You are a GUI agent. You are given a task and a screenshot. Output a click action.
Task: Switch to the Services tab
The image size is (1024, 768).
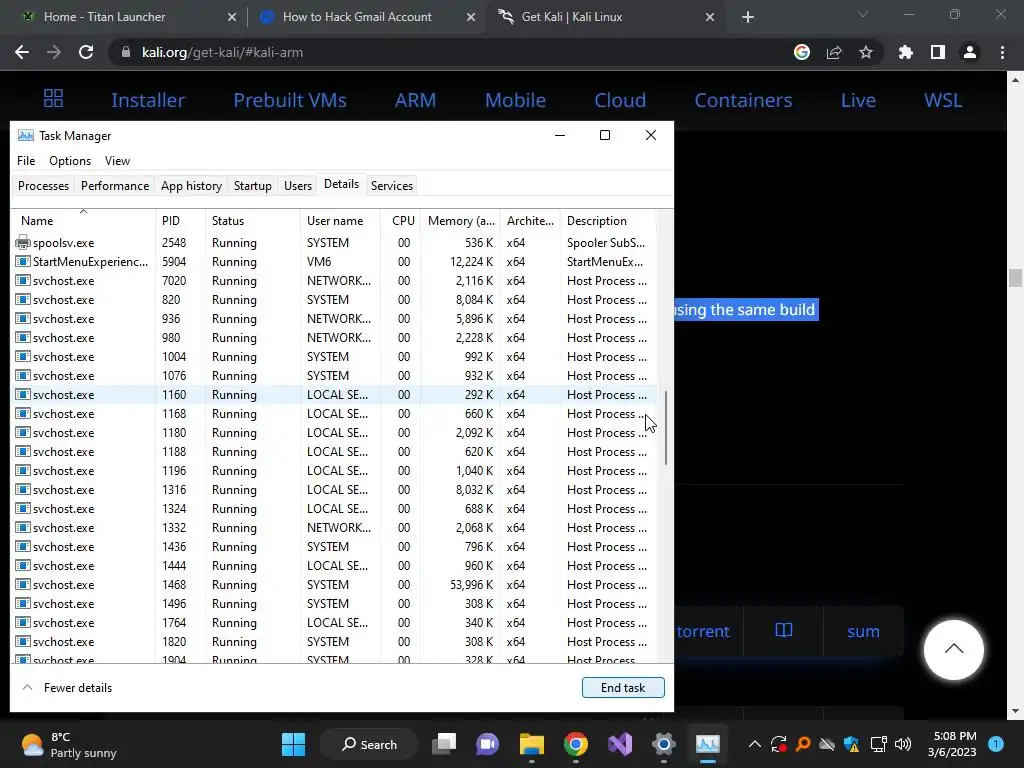click(392, 186)
